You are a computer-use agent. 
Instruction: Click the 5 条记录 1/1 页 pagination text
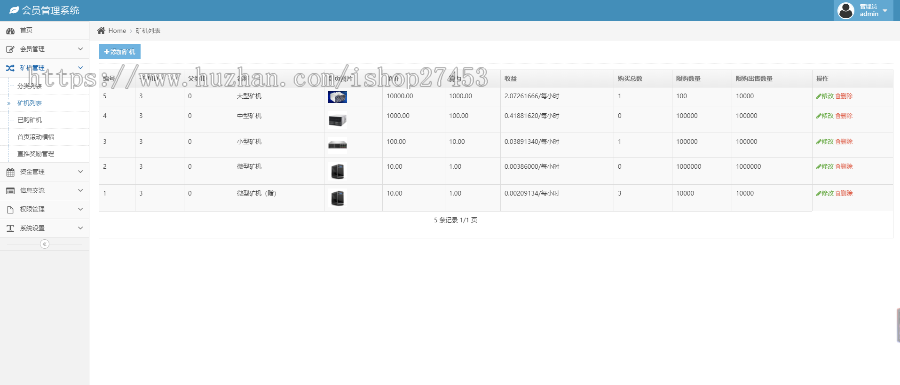[x=456, y=220]
